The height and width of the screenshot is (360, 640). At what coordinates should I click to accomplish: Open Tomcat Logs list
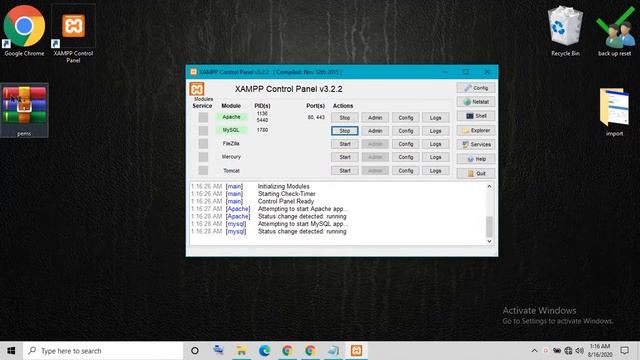point(436,171)
